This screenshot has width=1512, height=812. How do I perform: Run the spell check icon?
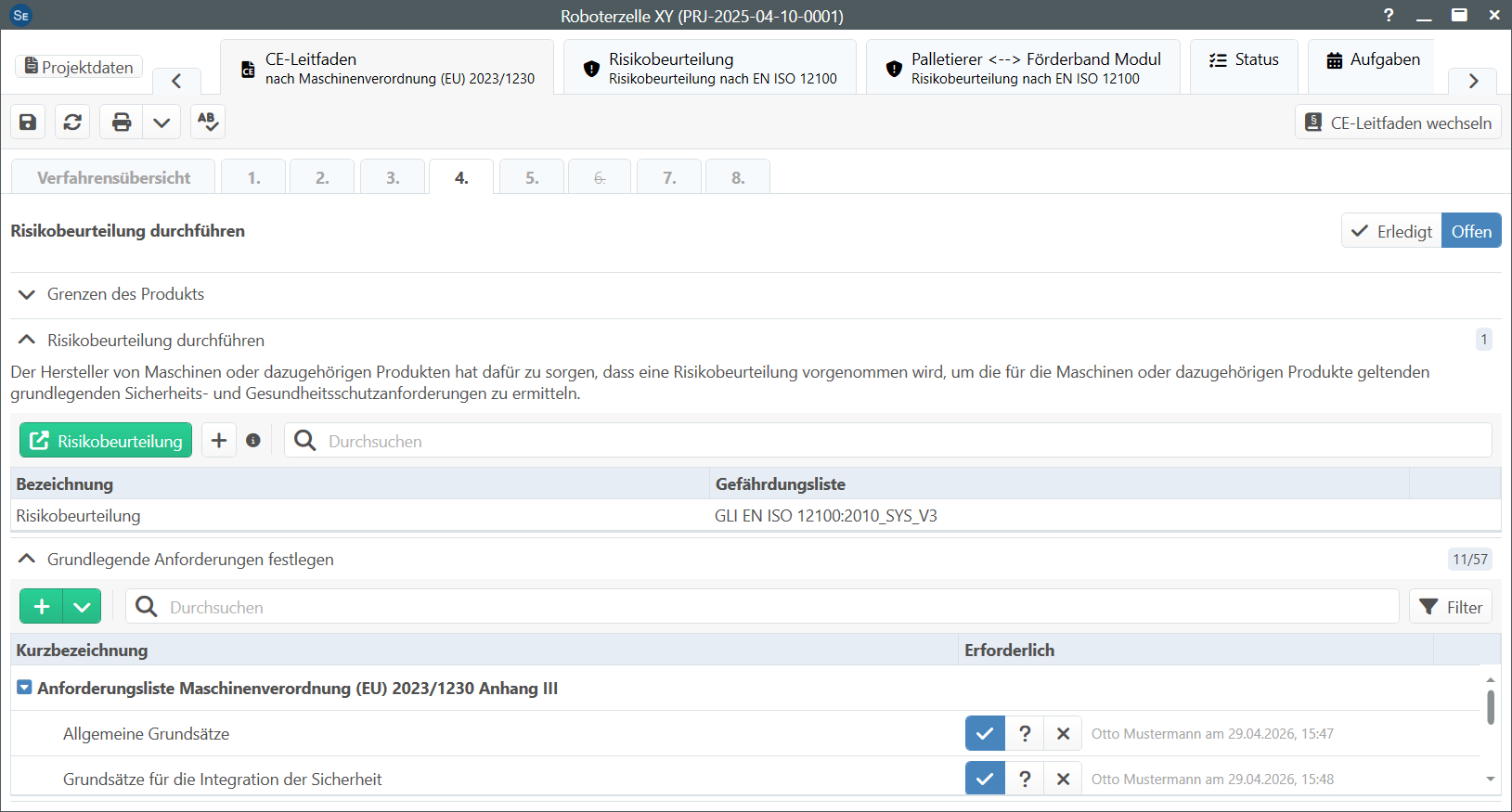[208, 122]
